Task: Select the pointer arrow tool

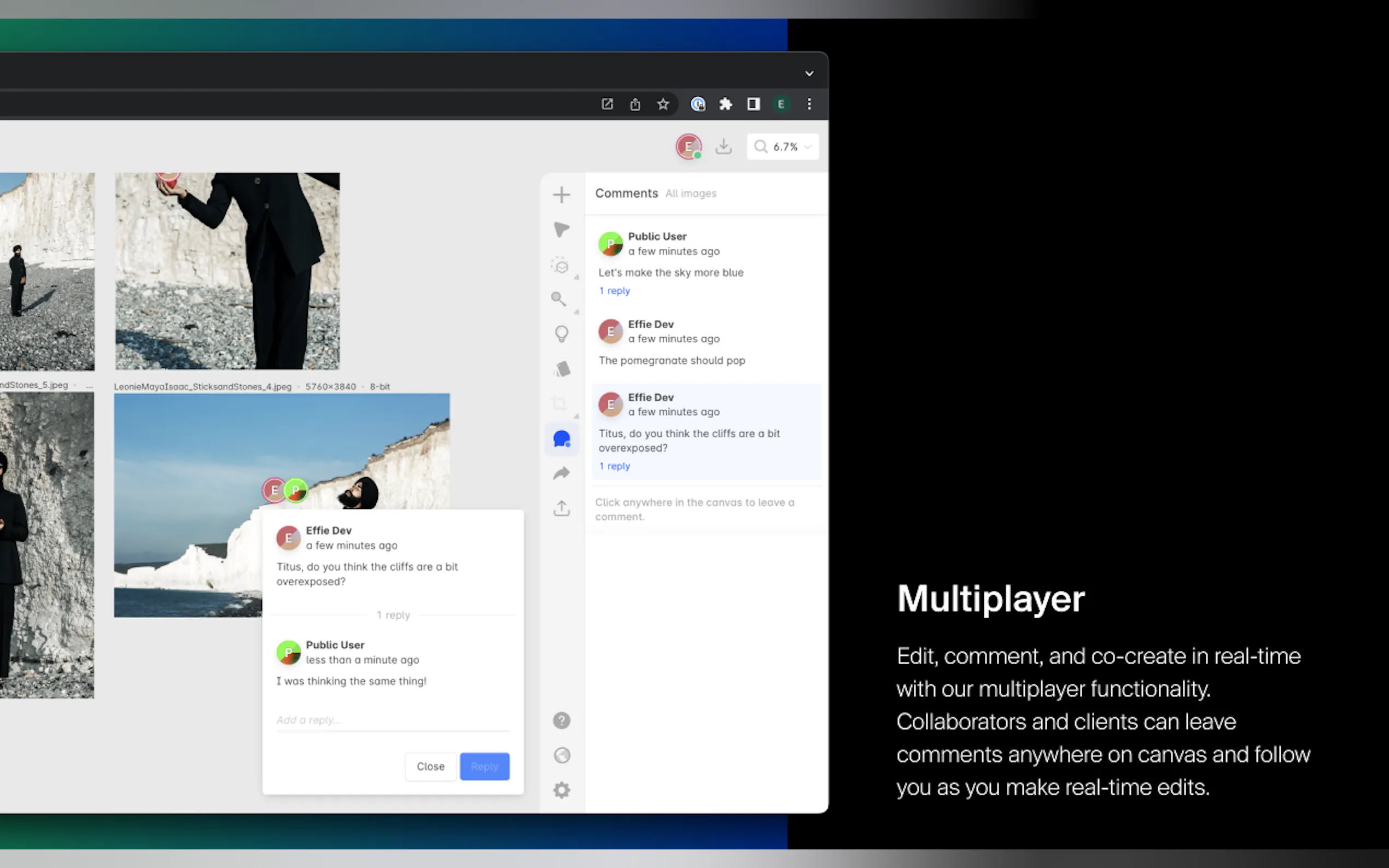Action: pyautogui.click(x=561, y=230)
